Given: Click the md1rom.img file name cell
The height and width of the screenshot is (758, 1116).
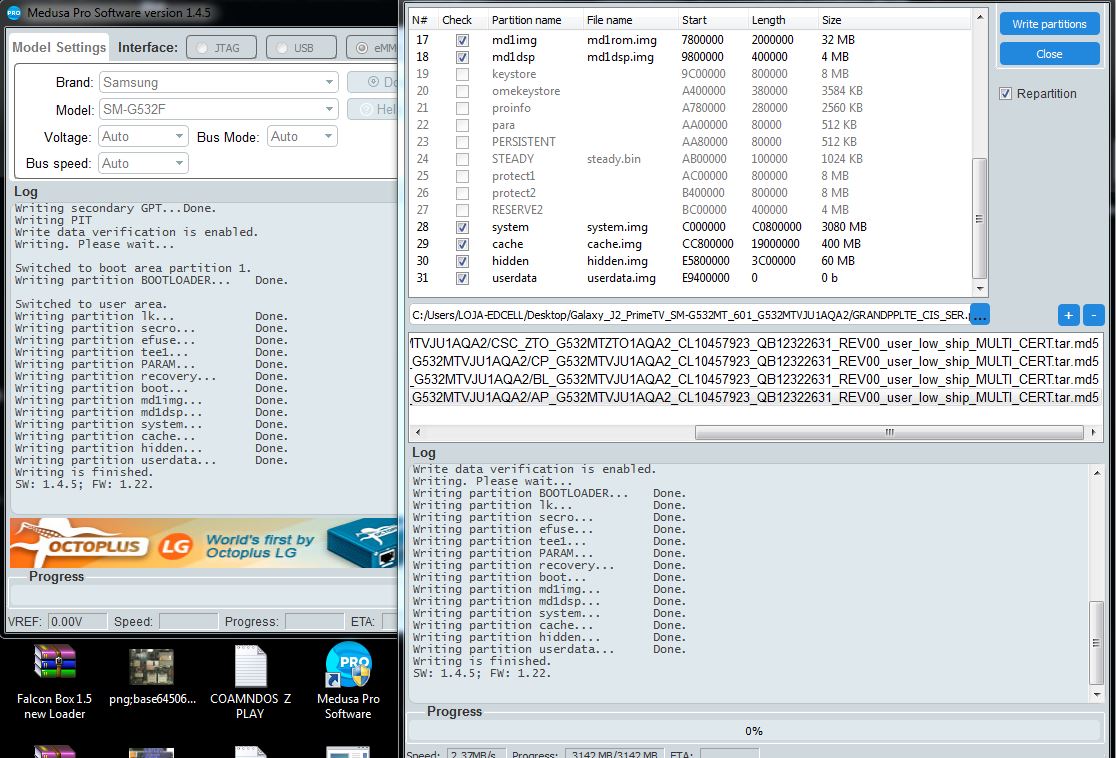Looking at the screenshot, I should 621,40.
